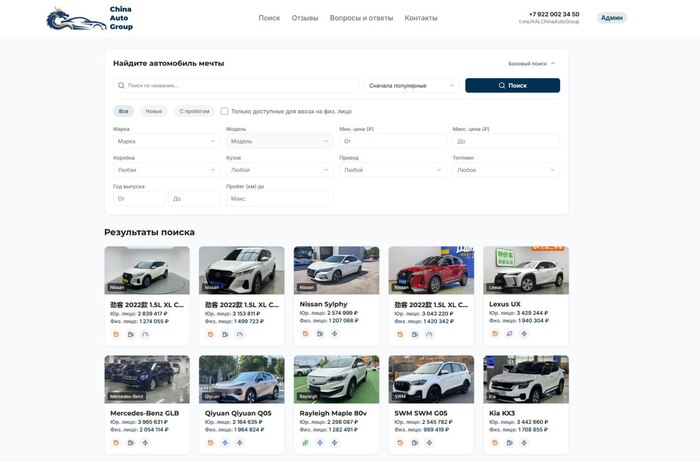Click the purple icon on Lexus UX card
The height and width of the screenshot is (462, 700).
coord(509,333)
